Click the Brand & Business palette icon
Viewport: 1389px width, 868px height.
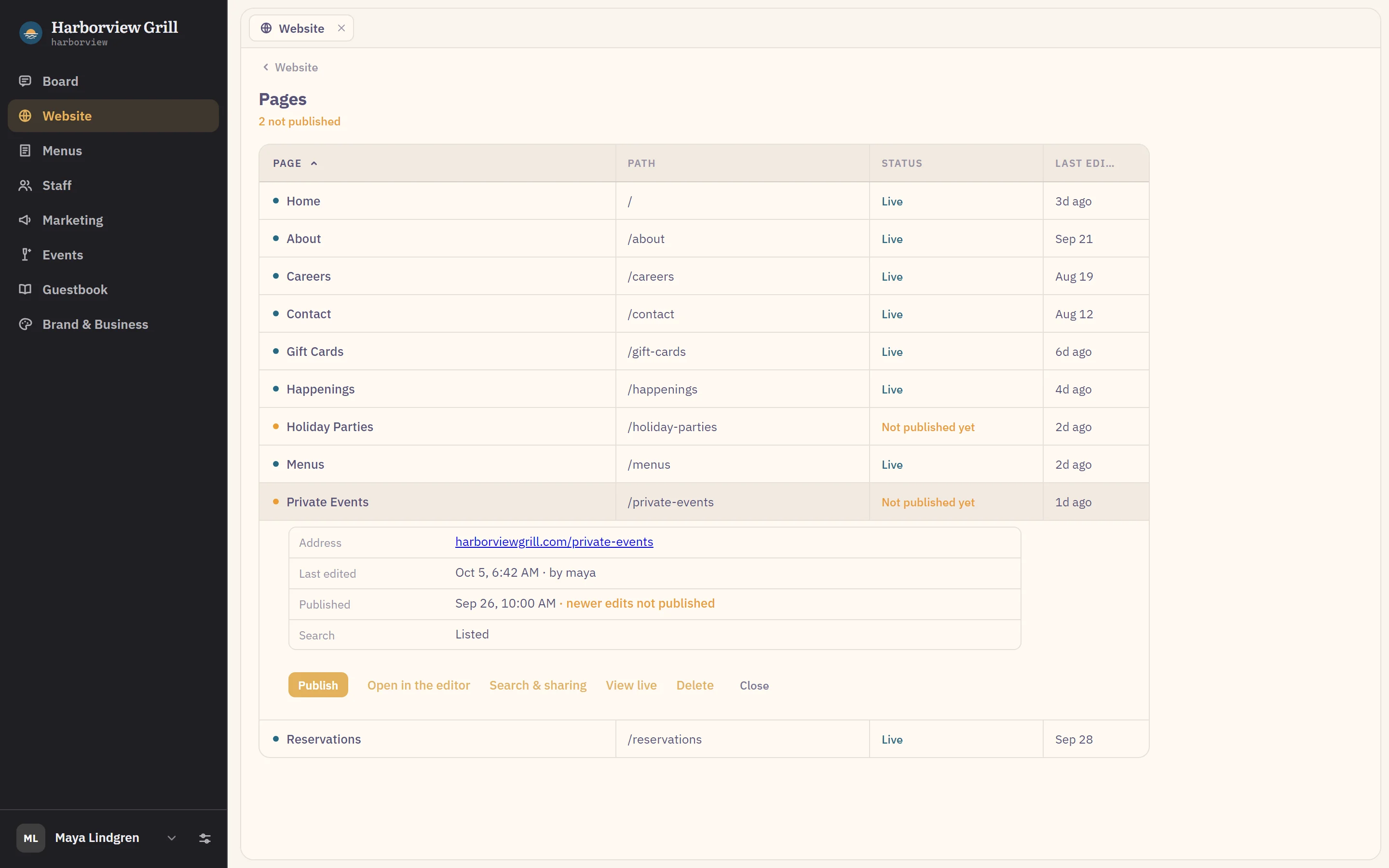[25, 324]
